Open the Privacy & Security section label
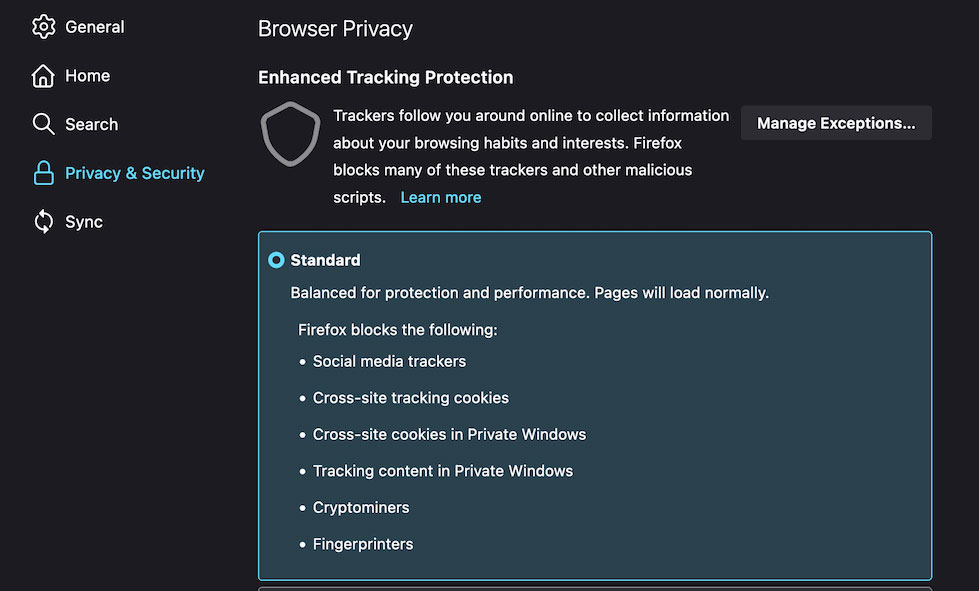Screen dimensions: 979x591 (x=135, y=173)
